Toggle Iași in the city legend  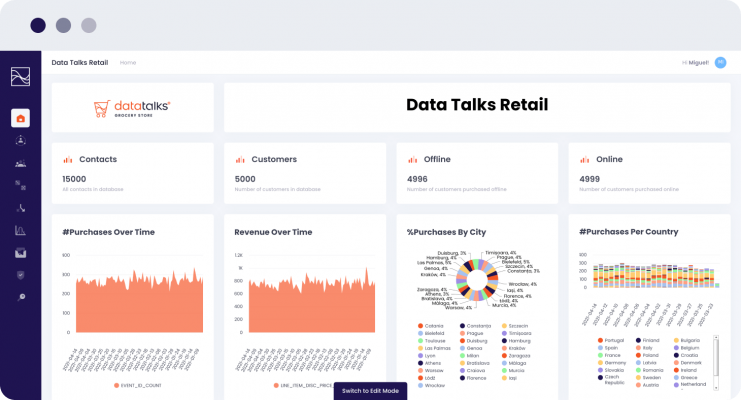(x=509, y=378)
